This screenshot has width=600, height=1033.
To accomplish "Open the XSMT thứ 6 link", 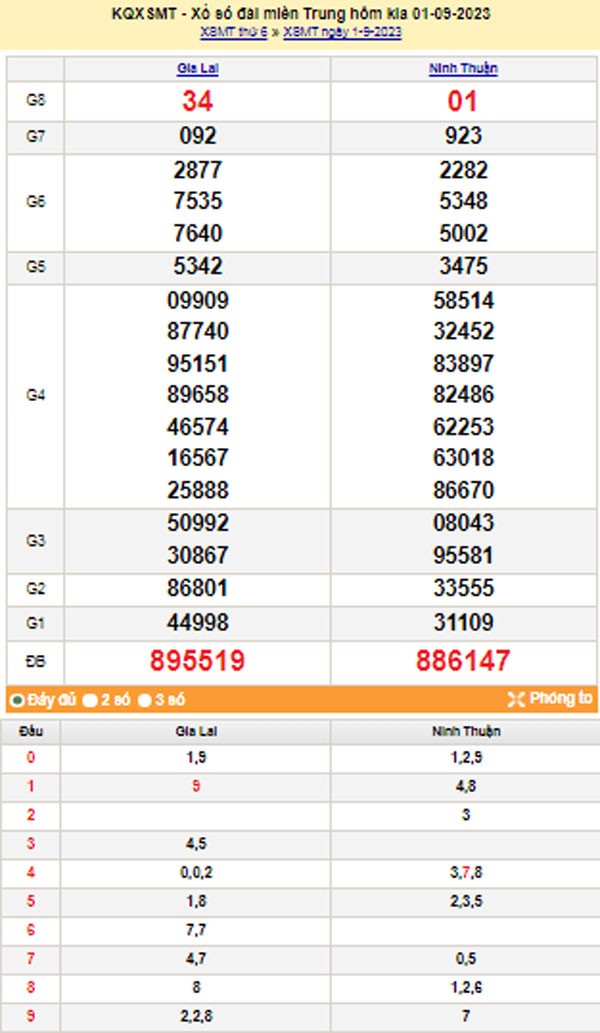I will click(233, 33).
